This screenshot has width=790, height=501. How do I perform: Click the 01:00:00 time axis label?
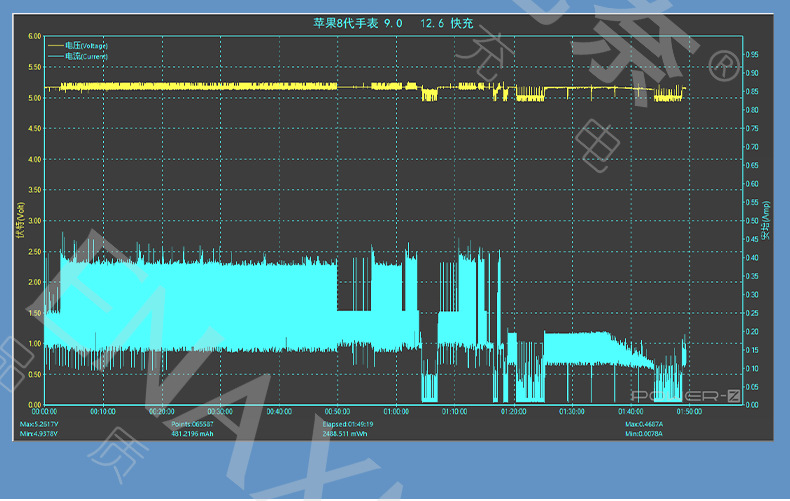[x=396, y=412]
